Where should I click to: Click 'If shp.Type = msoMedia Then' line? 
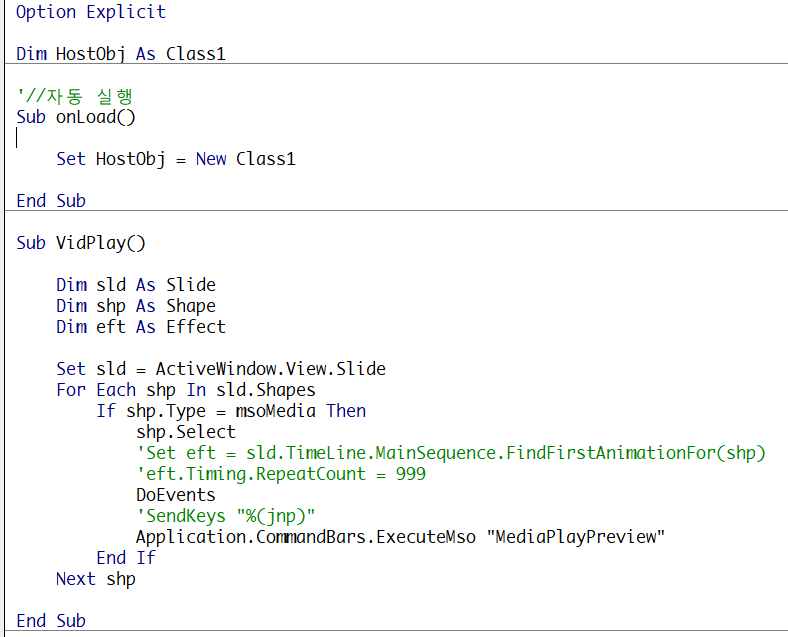click(x=231, y=411)
